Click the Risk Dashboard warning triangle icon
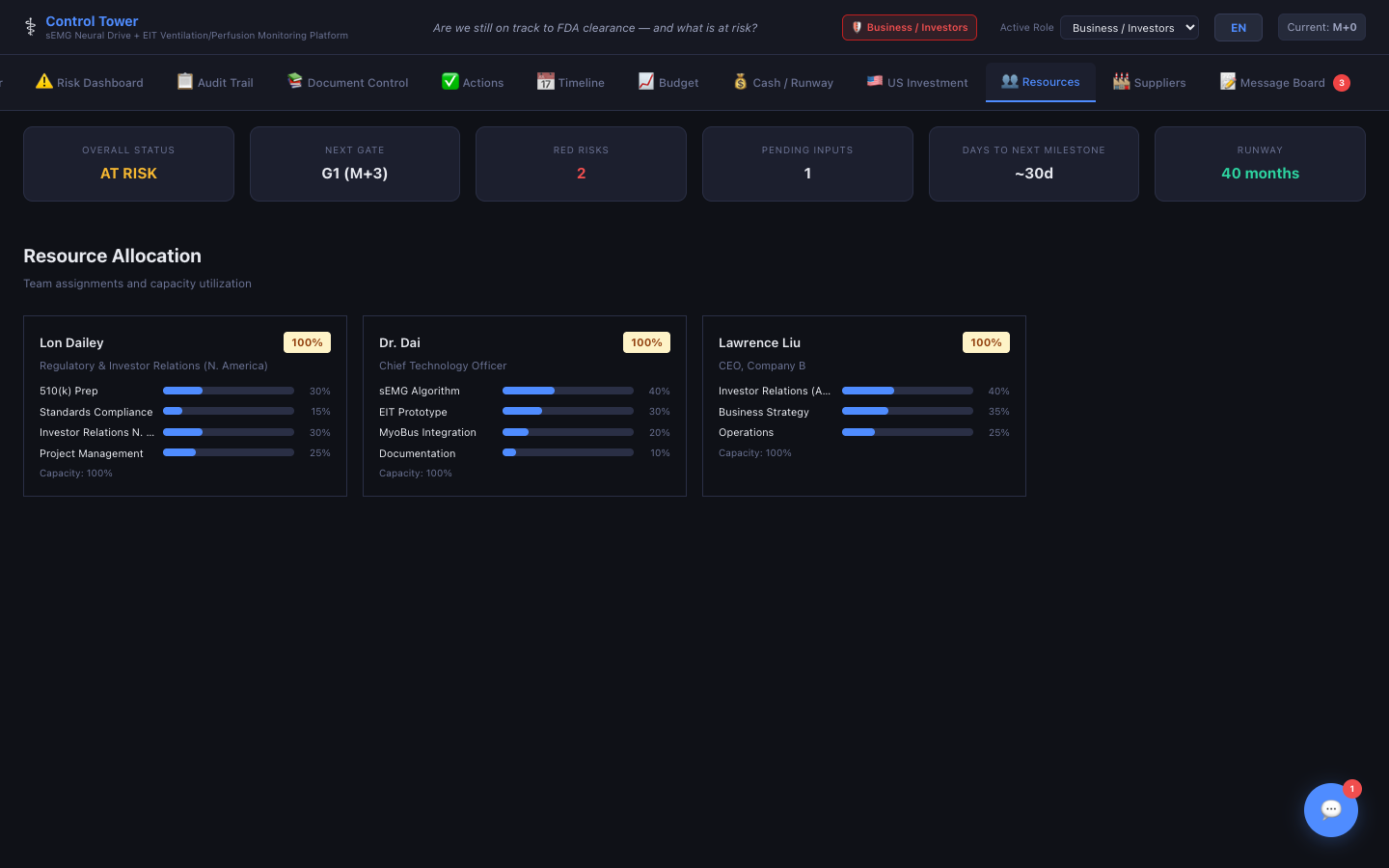This screenshot has width=1389, height=868. click(43, 82)
